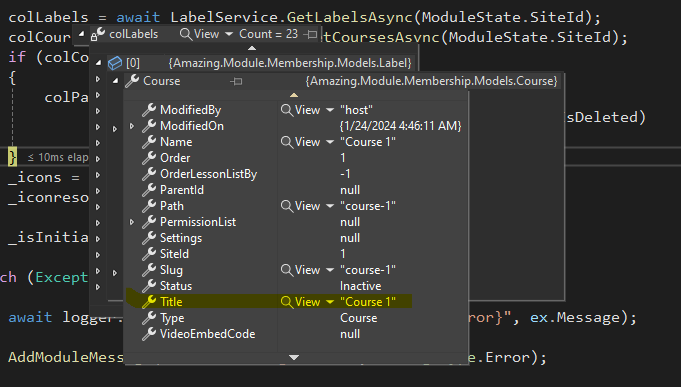Click the wrench icon next to VideoEmbedCode

pyautogui.click(x=149, y=334)
